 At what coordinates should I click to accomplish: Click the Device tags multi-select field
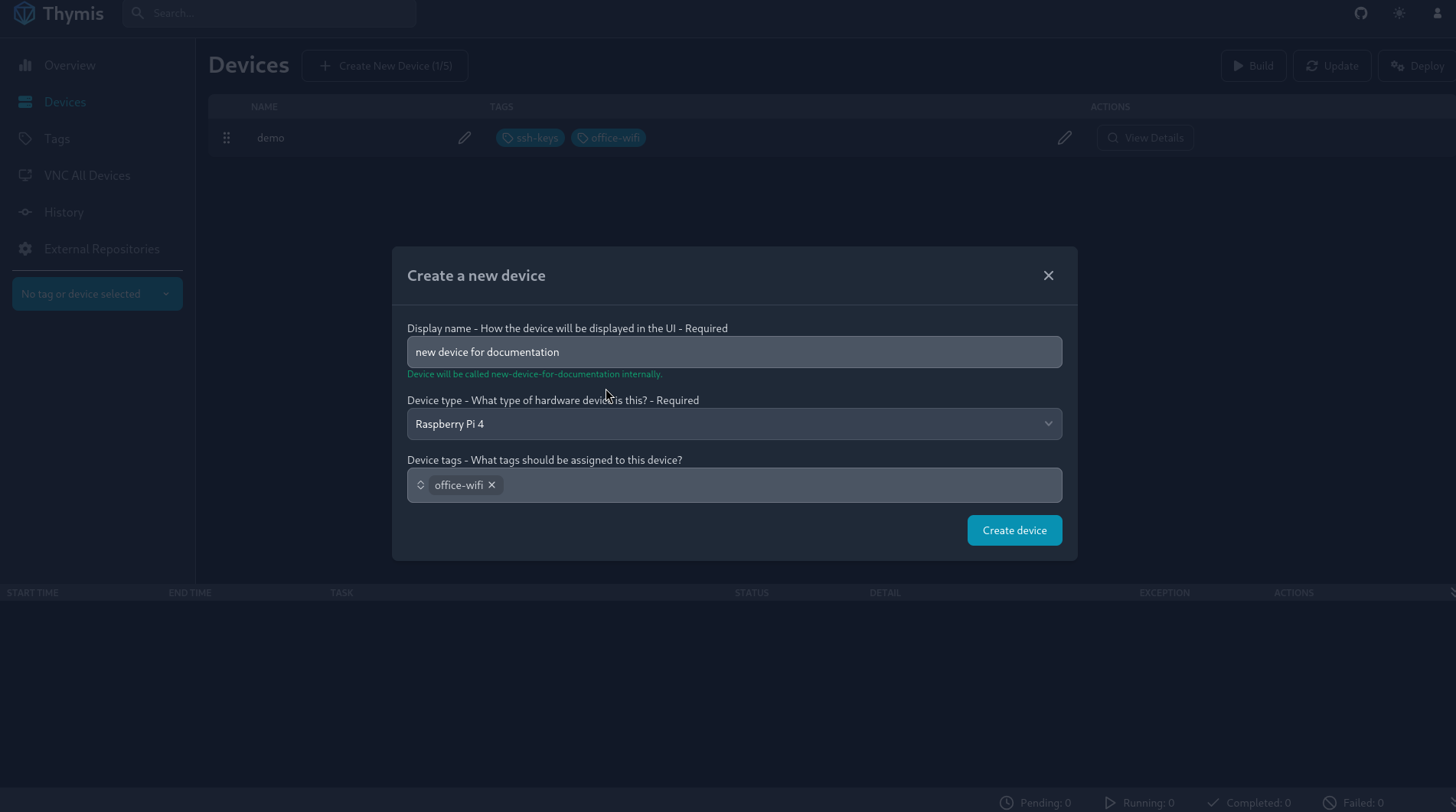735,485
